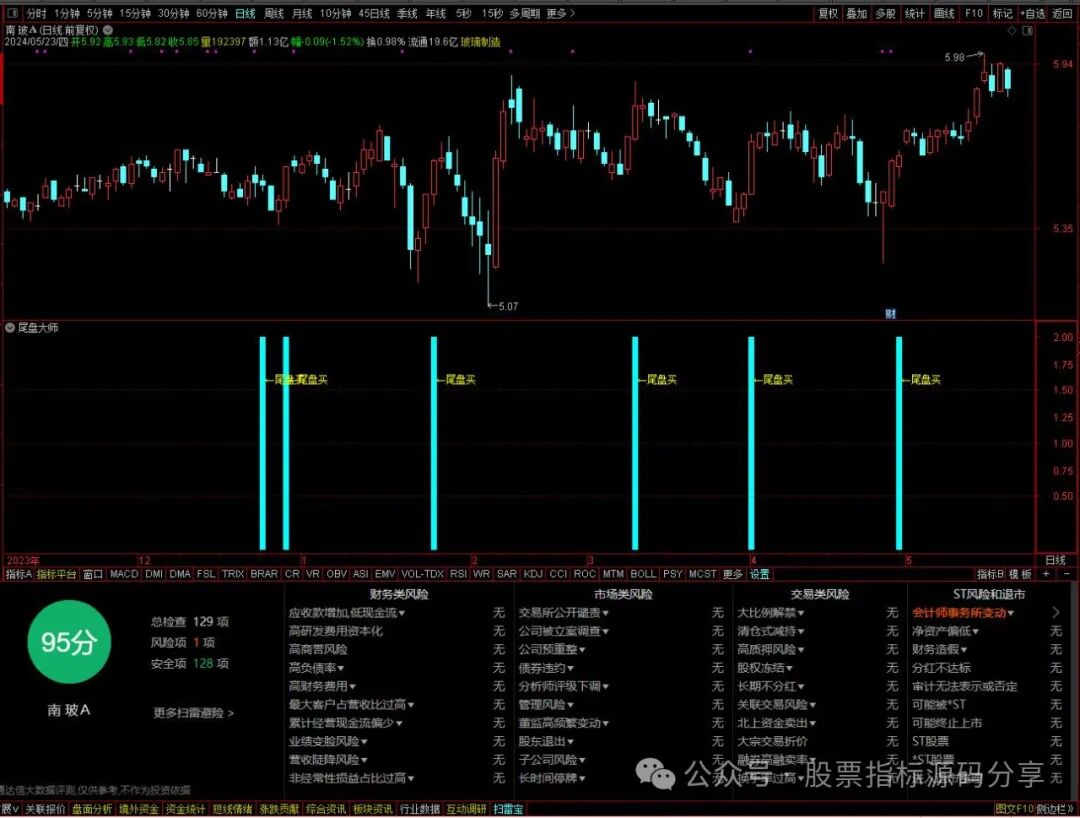The width and height of the screenshot is (1080, 818).
Task: Expand 大比例解禁 risk item
Action: 771,612
